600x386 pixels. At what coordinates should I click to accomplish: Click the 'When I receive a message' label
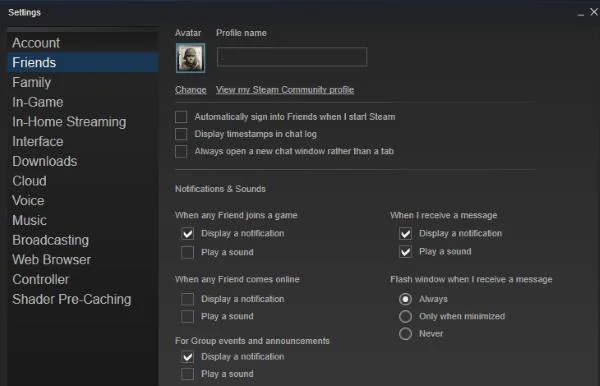(443, 215)
